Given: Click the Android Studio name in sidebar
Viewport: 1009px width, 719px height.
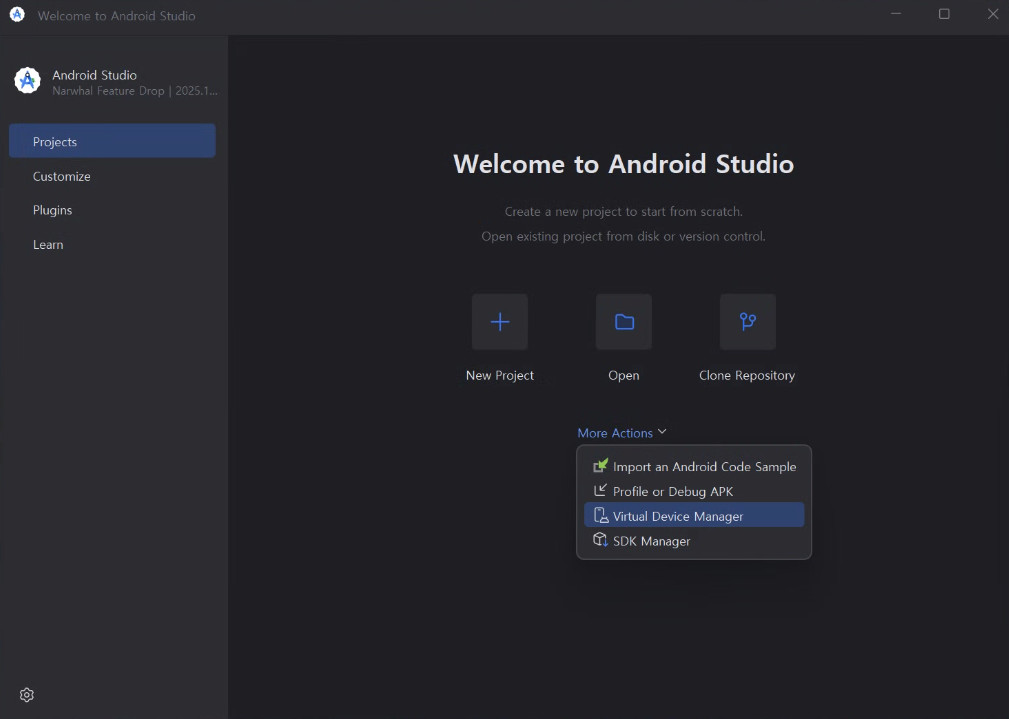Looking at the screenshot, I should (95, 75).
